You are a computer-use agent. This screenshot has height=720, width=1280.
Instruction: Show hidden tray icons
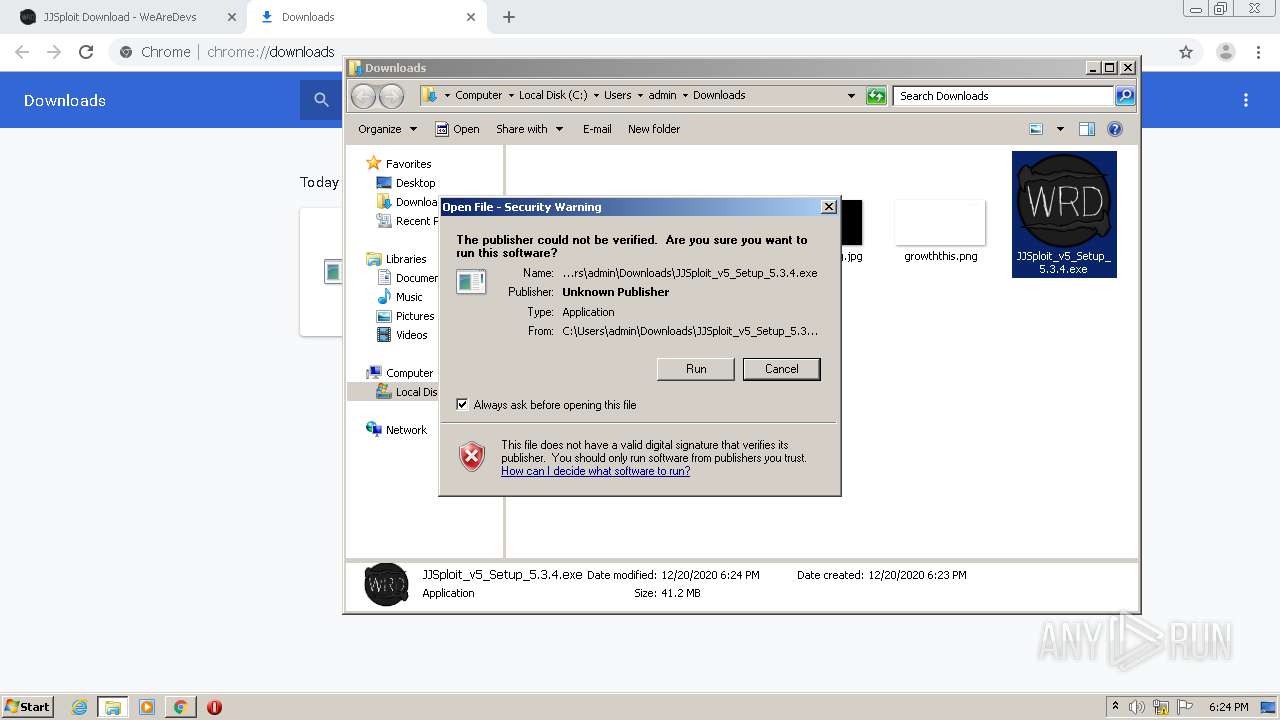[1115, 707]
